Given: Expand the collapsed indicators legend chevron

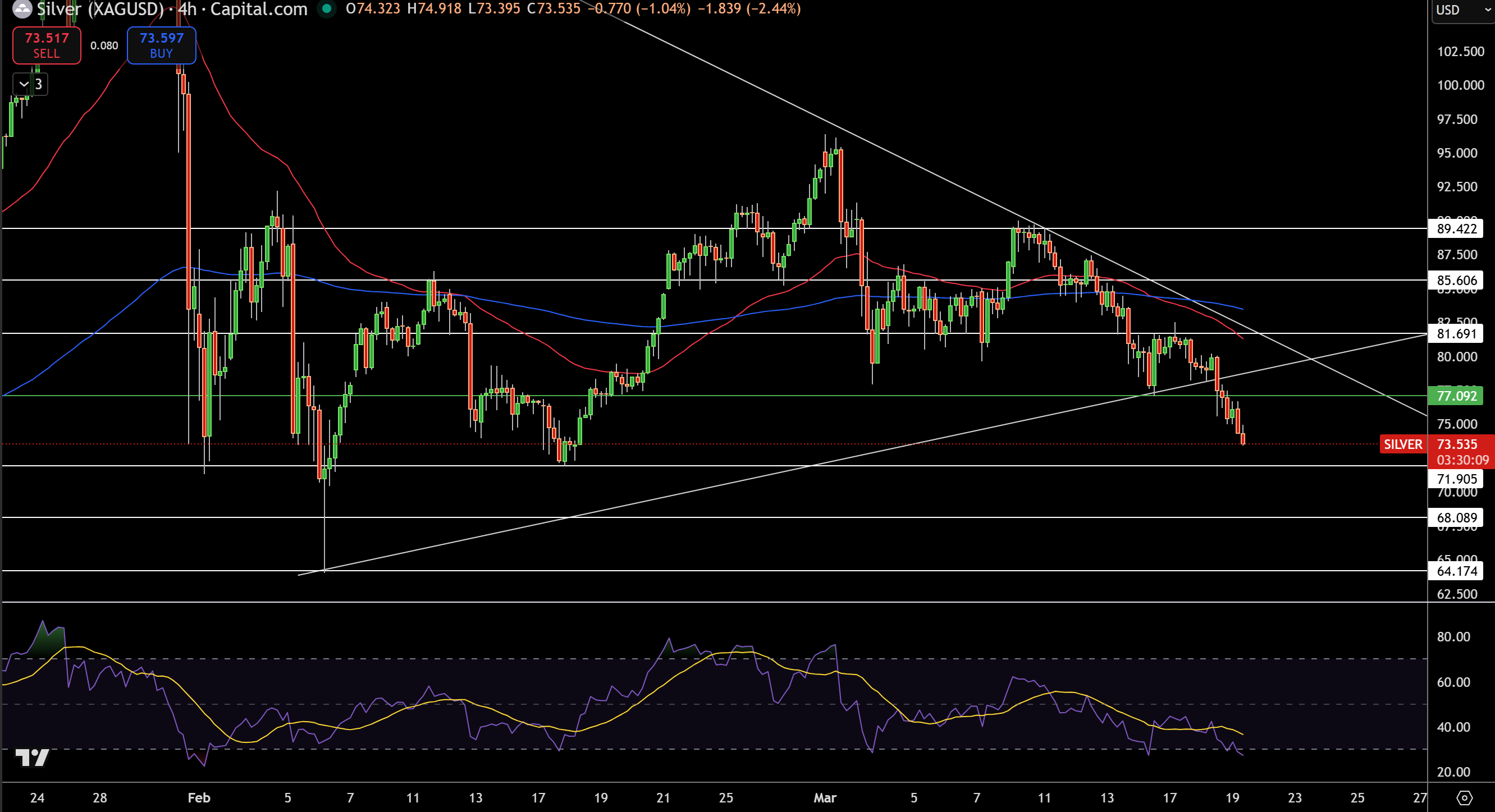Looking at the screenshot, I should [x=24, y=85].
